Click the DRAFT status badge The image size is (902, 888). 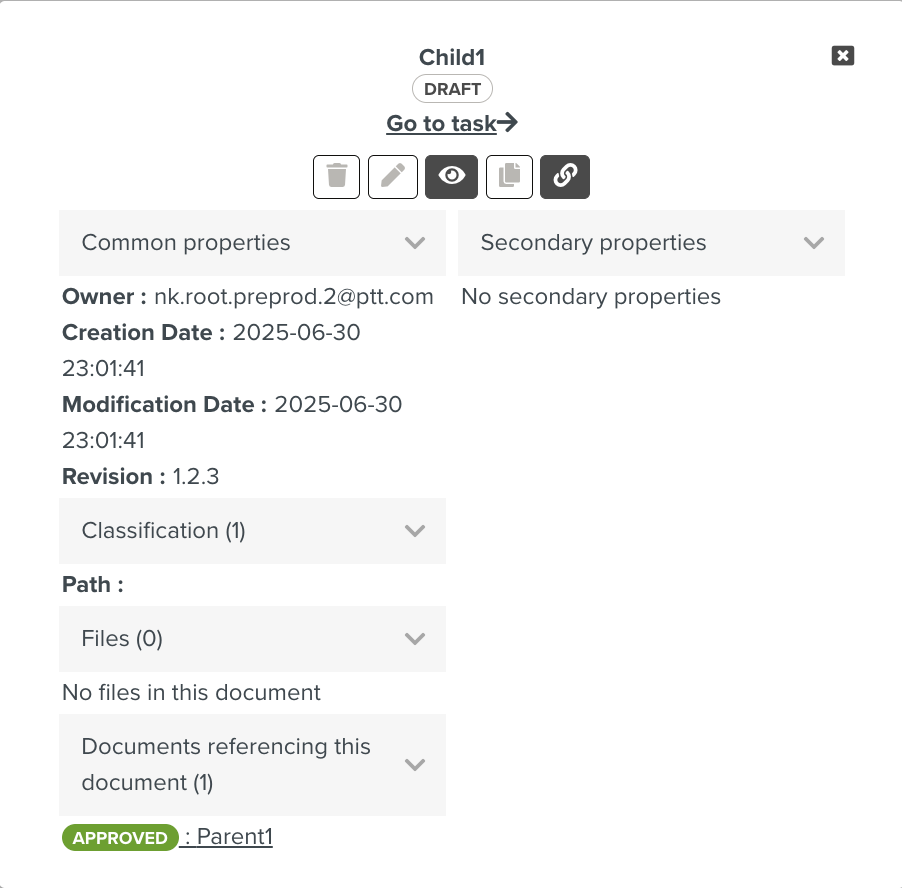point(452,89)
